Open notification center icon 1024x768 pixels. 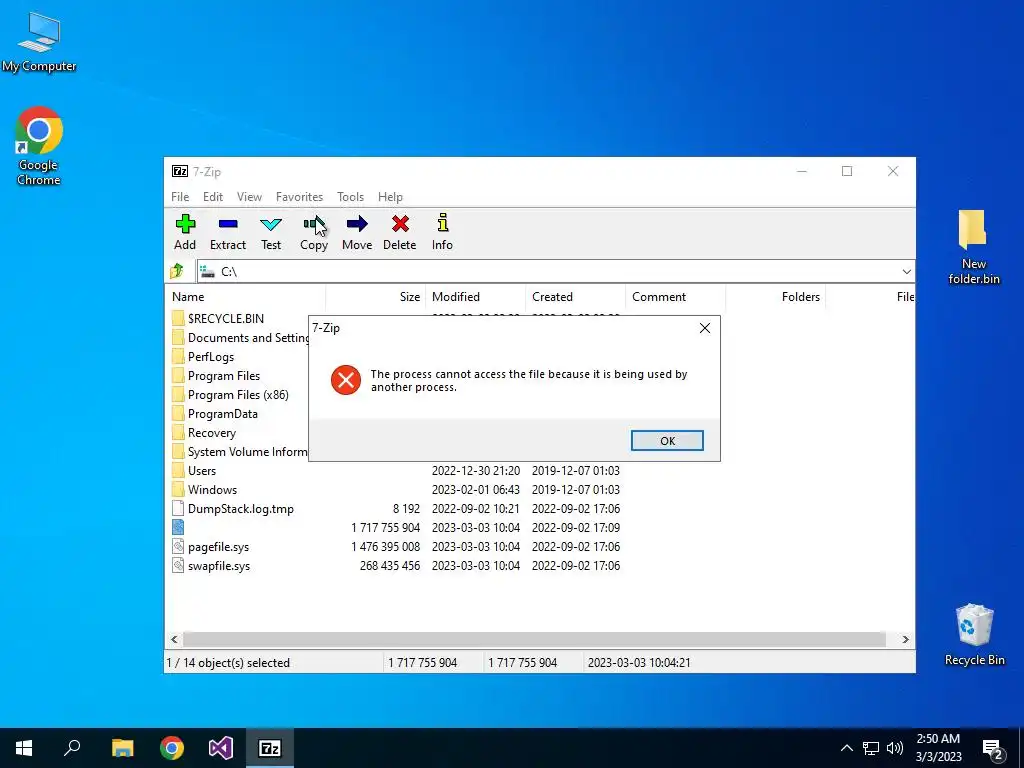tap(992, 749)
